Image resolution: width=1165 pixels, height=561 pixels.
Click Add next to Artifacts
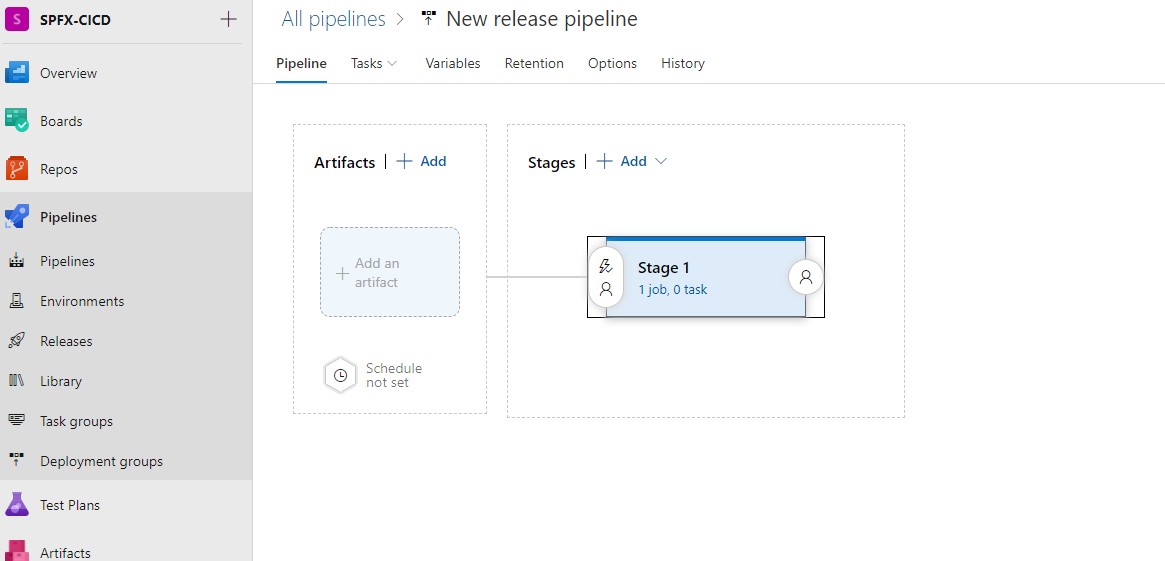pos(422,161)
